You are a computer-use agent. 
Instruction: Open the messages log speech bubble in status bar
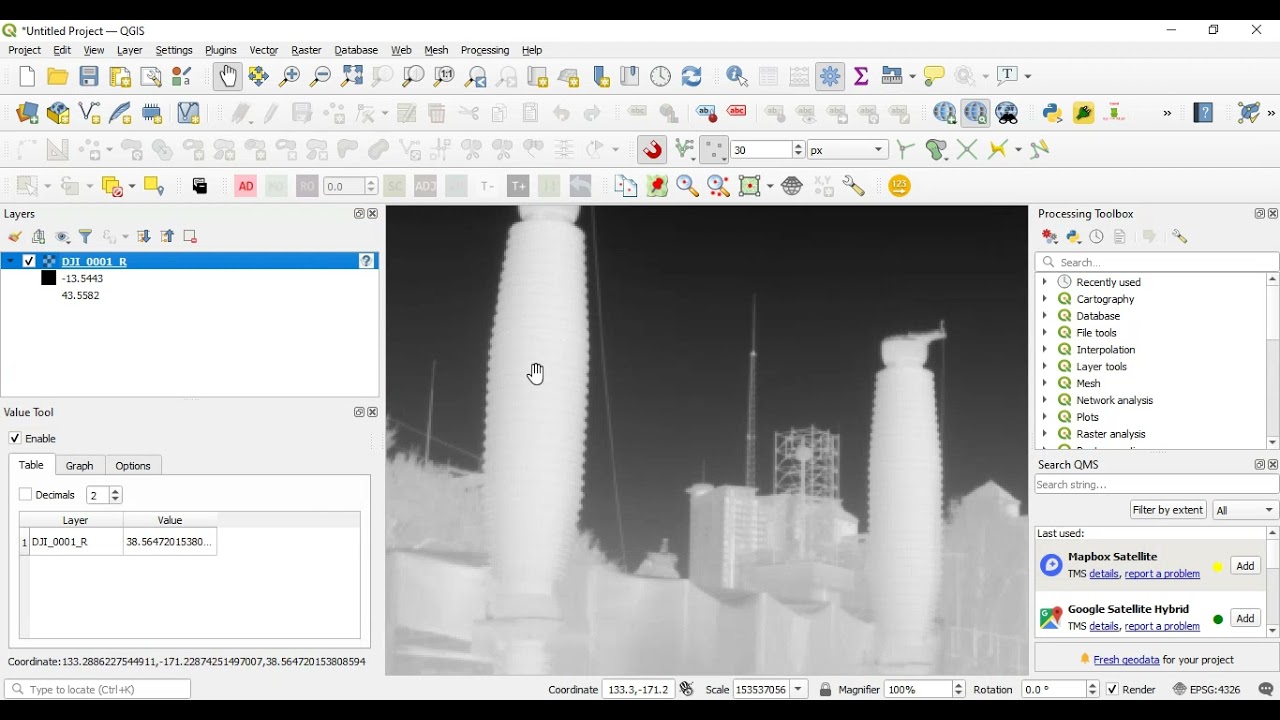(x=1266, y=690)
